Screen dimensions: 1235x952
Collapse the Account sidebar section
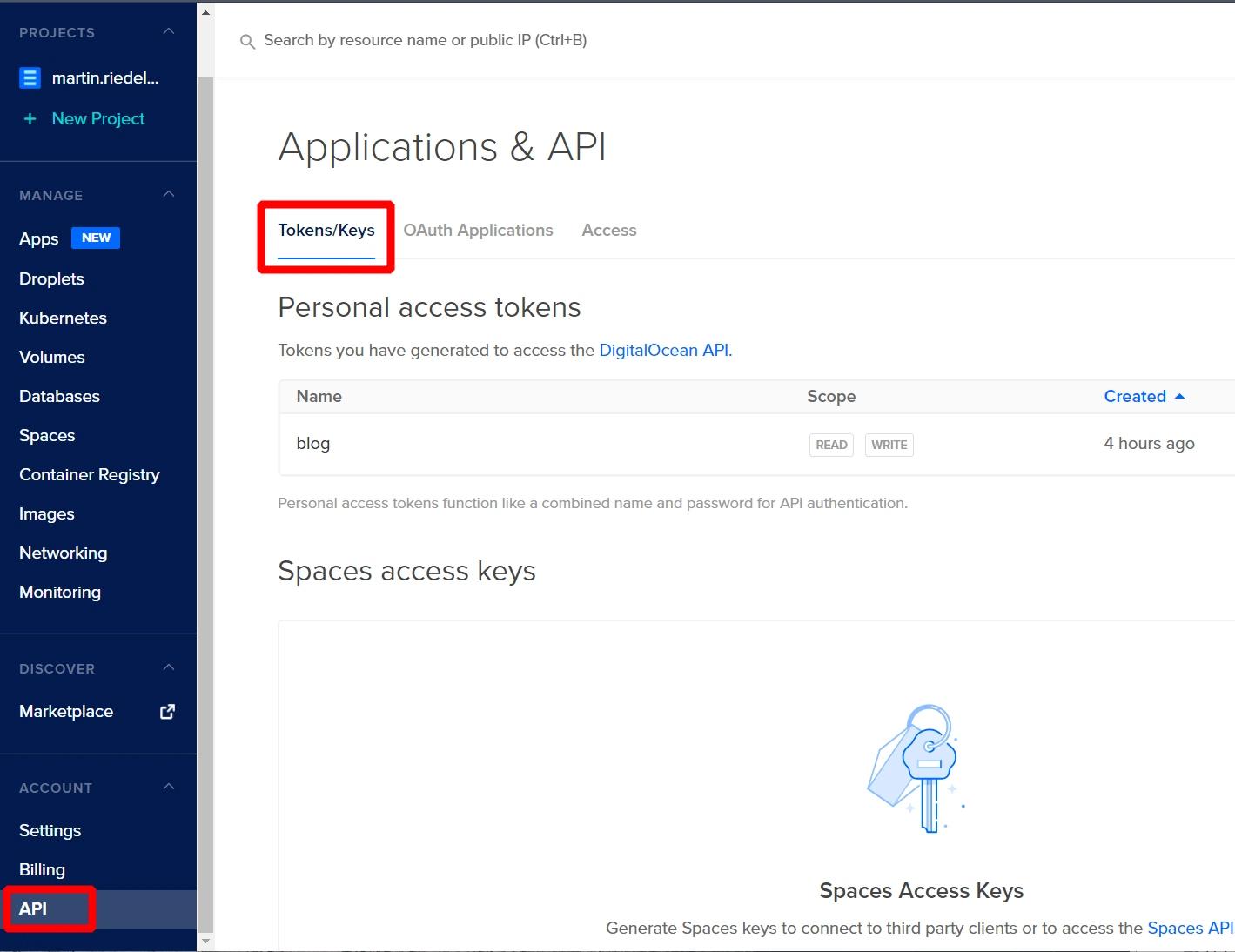click(x=169, y=788)
